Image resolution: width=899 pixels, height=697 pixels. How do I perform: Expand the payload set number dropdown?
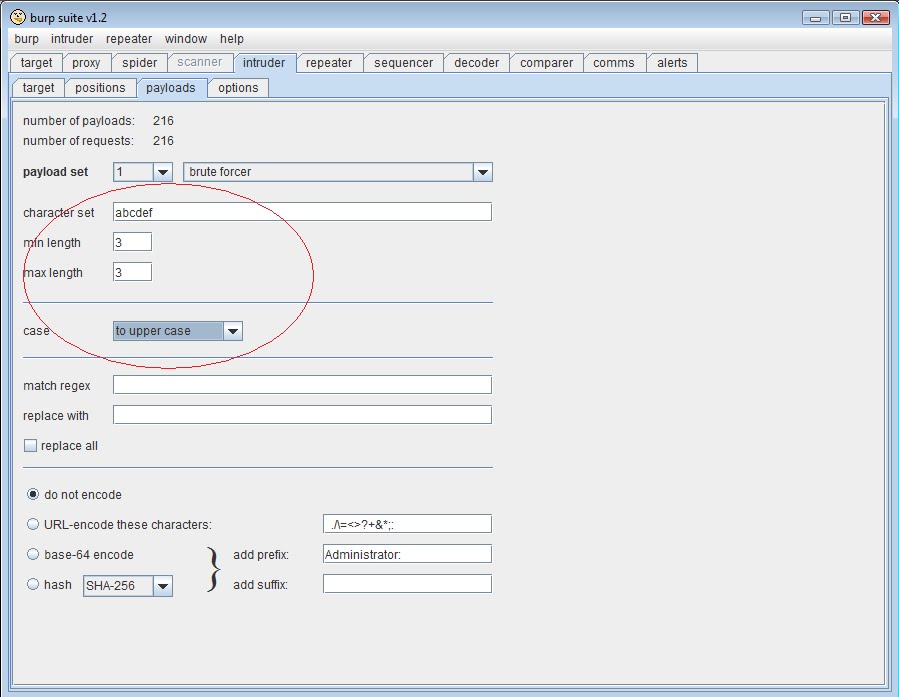coord(163,172)
